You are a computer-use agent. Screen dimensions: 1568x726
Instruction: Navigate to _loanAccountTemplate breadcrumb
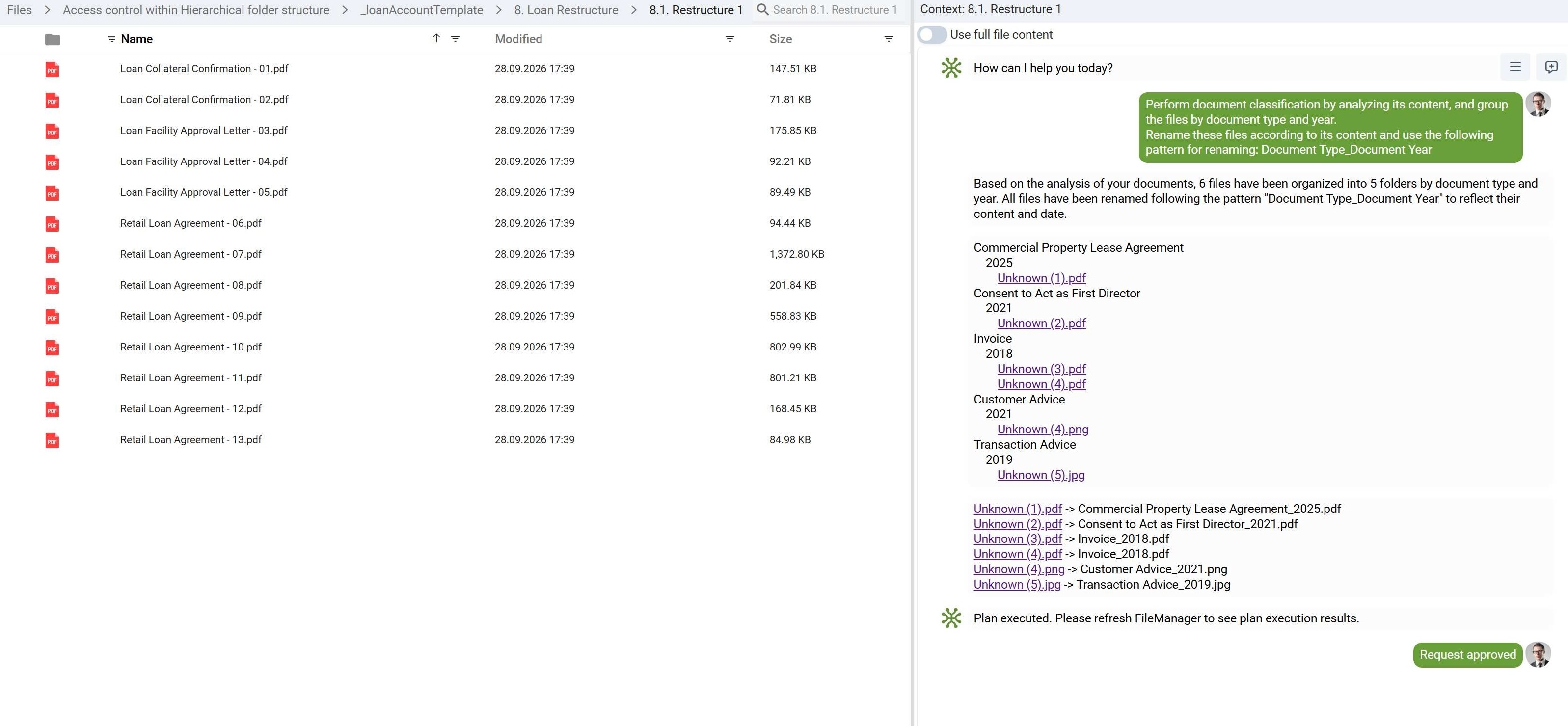pyautogui.click(x=421, y=10)
